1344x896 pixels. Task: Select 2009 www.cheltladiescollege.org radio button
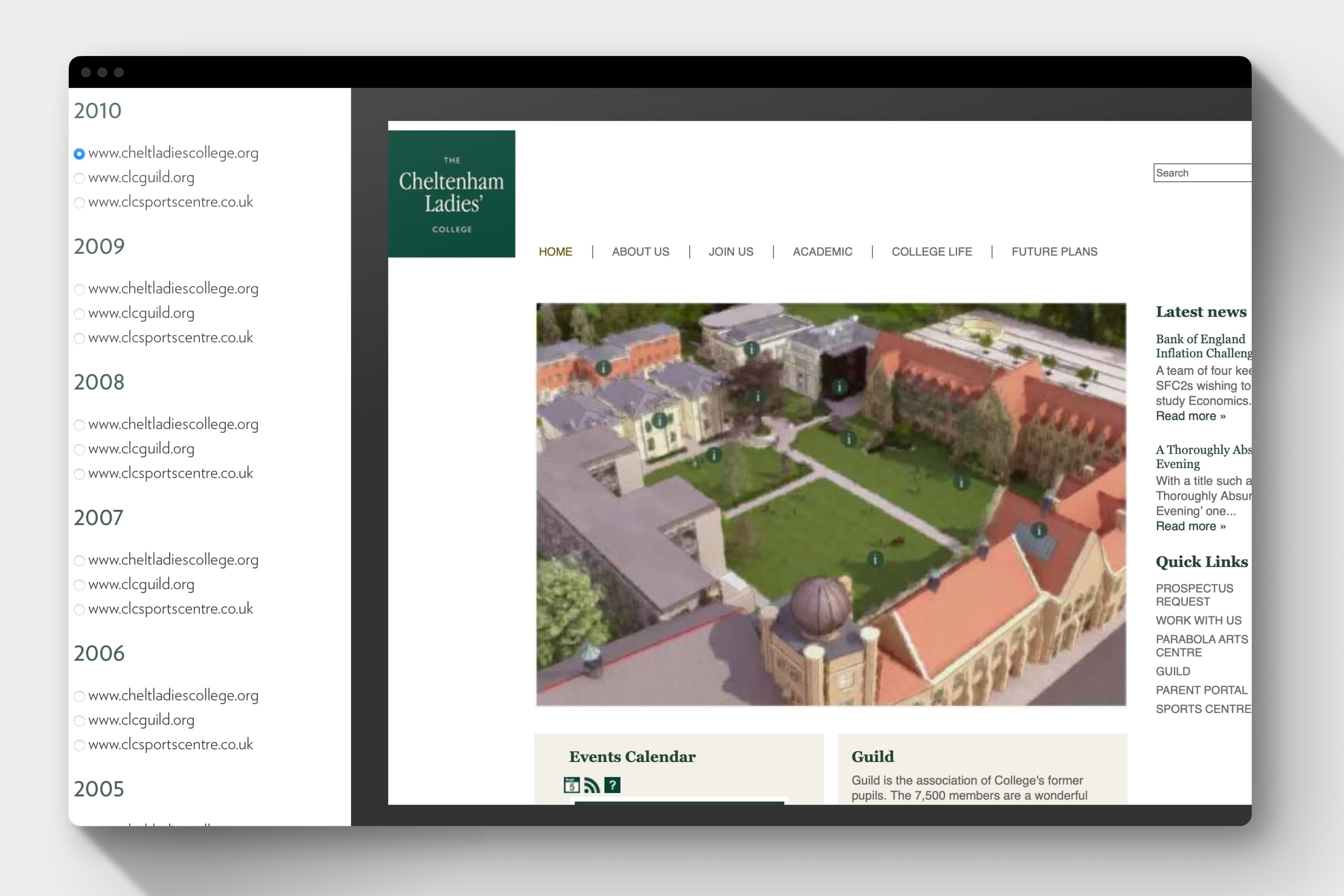click(80, 289)
